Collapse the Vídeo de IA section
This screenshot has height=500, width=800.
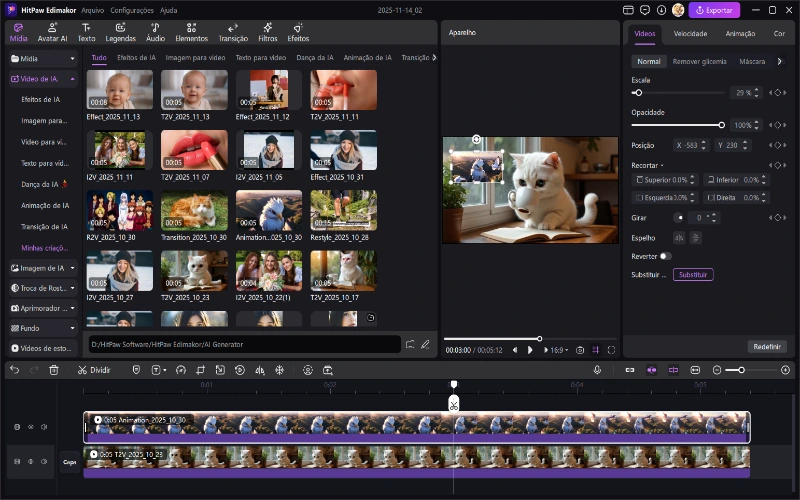click(x=73, y=78)
